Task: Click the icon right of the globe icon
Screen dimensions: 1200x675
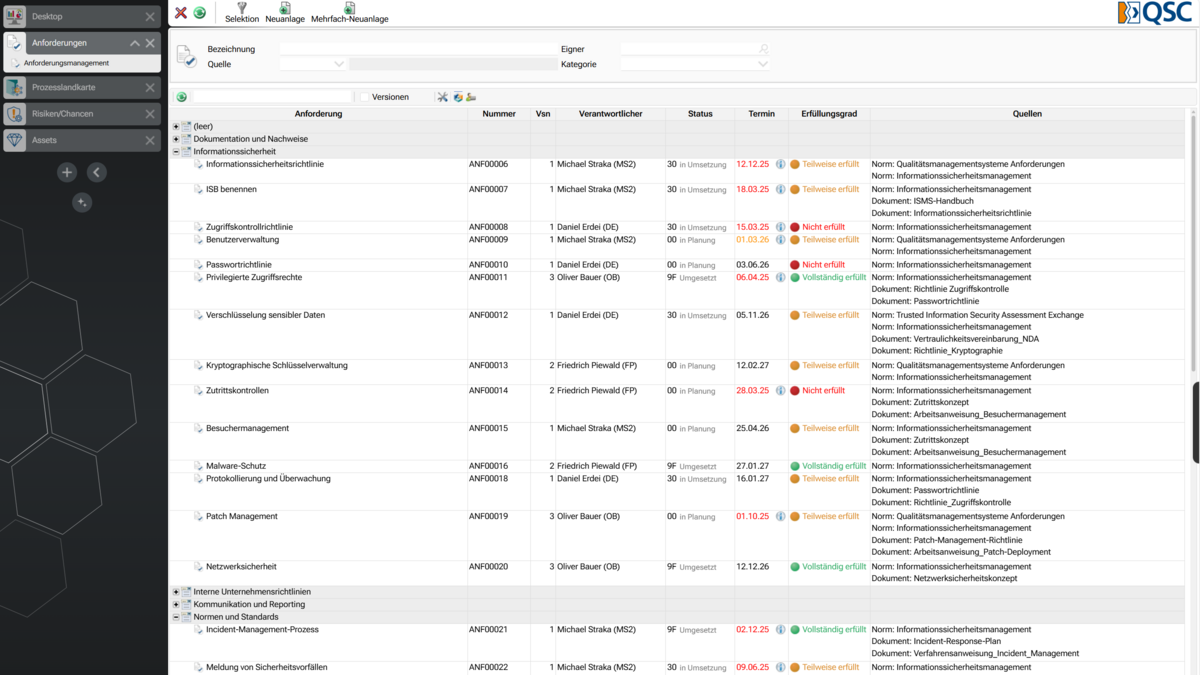Action: point(471,97)
